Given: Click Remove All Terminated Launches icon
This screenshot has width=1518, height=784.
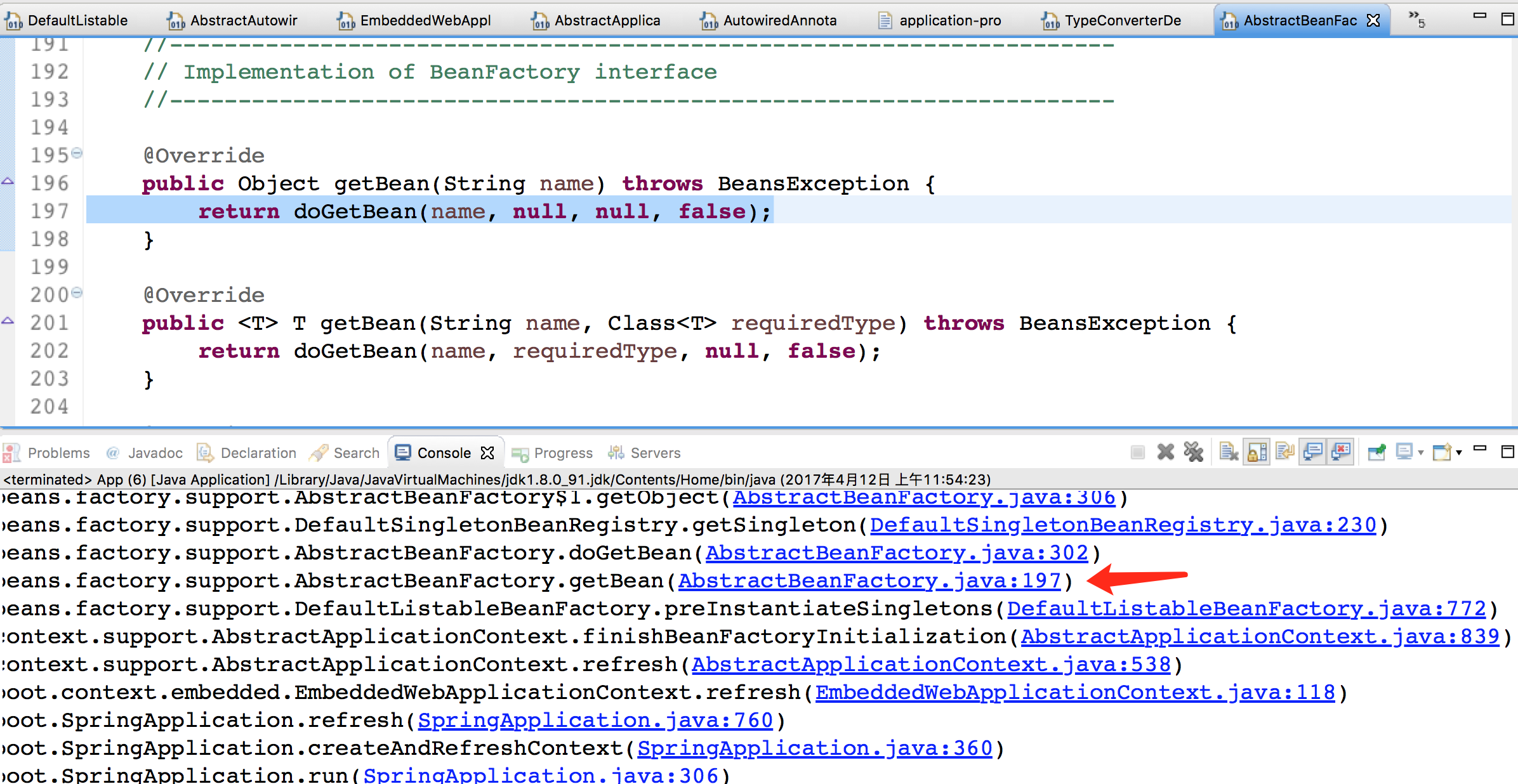Looking at the screenshot, I should coord(1193,452).
